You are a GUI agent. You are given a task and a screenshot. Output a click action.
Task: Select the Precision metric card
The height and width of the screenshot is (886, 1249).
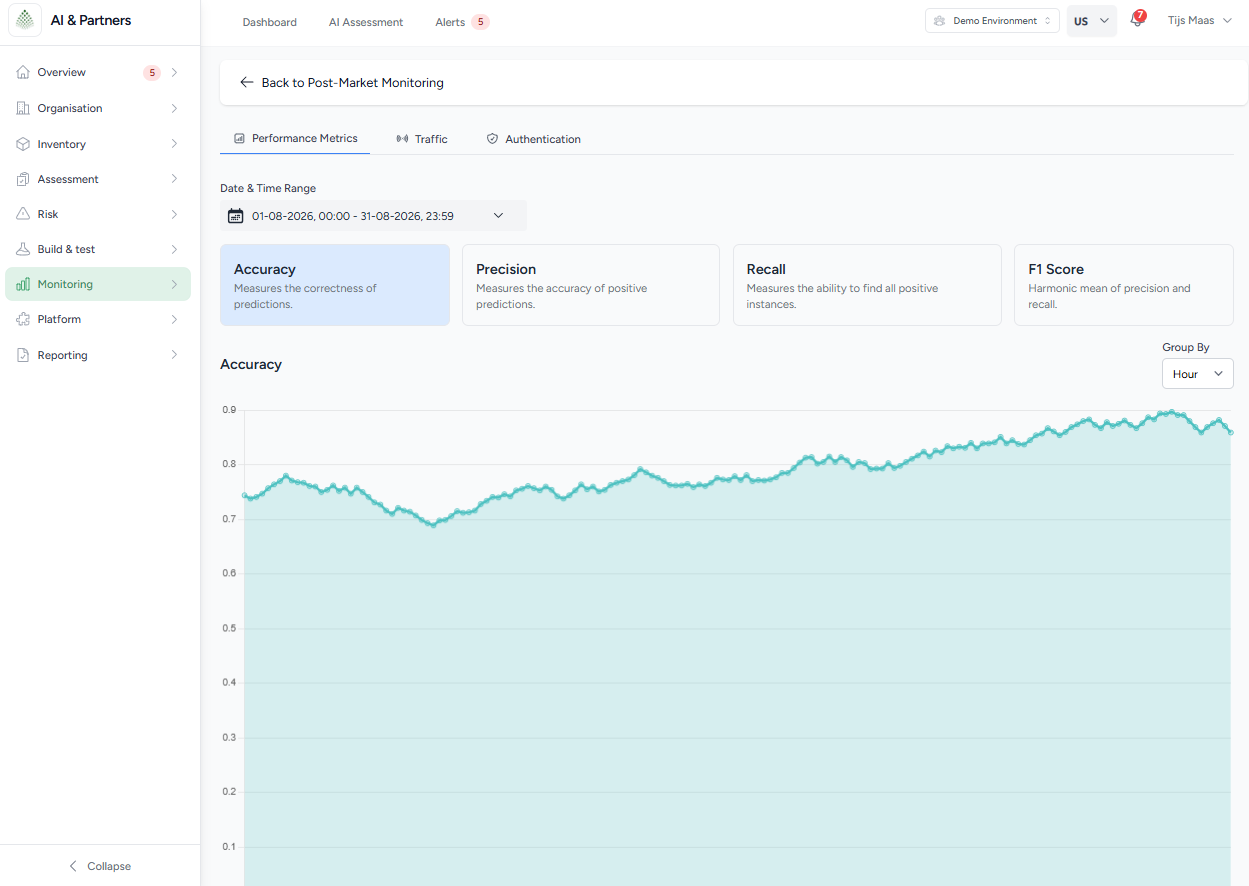tap(591, 285)
